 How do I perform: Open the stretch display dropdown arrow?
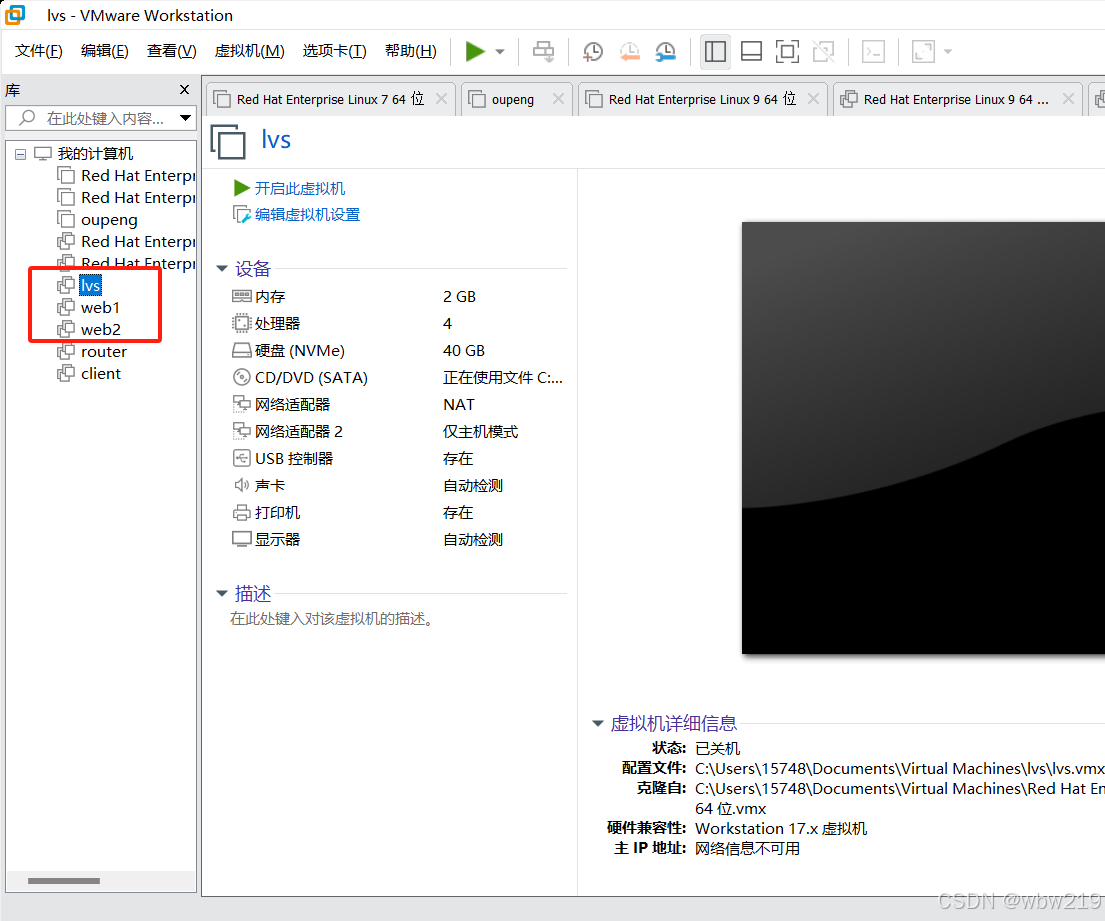(x=948, y=51)
